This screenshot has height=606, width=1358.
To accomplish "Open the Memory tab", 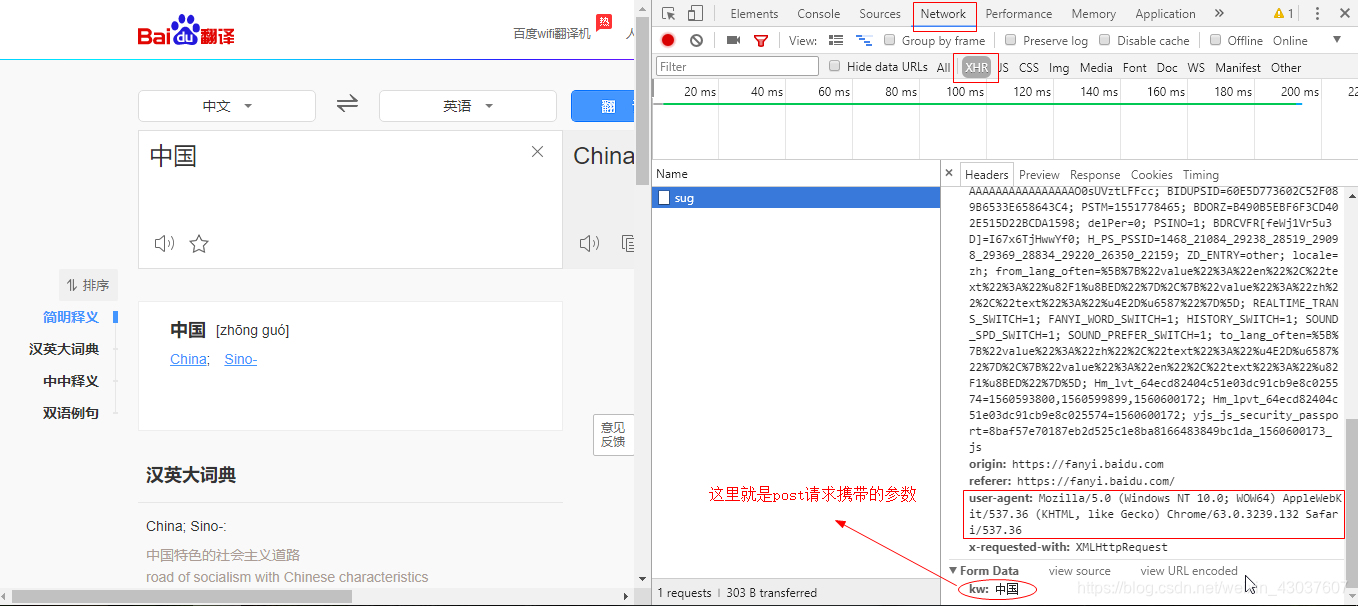I will [1094, 14].
